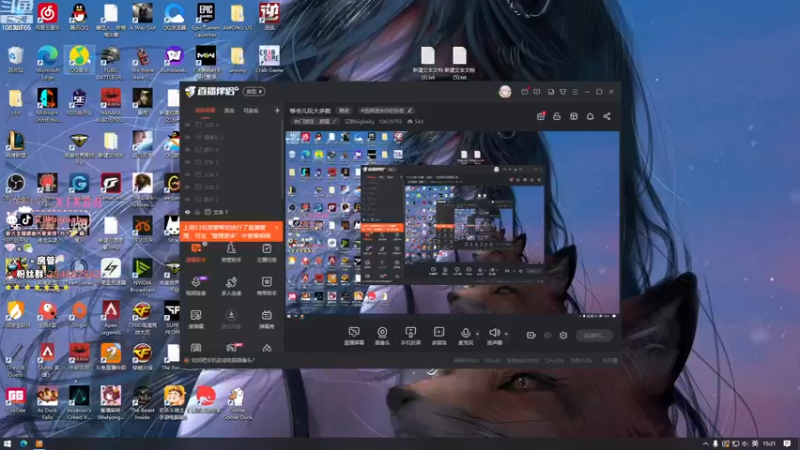This screenshot has width=800, height=450.
Task: Open the video co-streaming mic tool
Action: point(196,286)
